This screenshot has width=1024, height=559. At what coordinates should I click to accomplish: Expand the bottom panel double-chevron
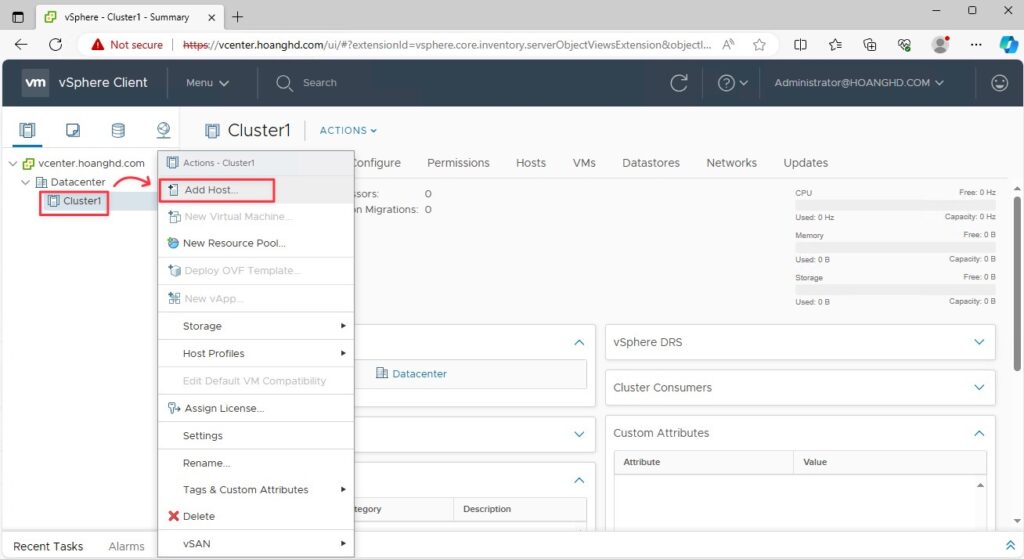1010,545
